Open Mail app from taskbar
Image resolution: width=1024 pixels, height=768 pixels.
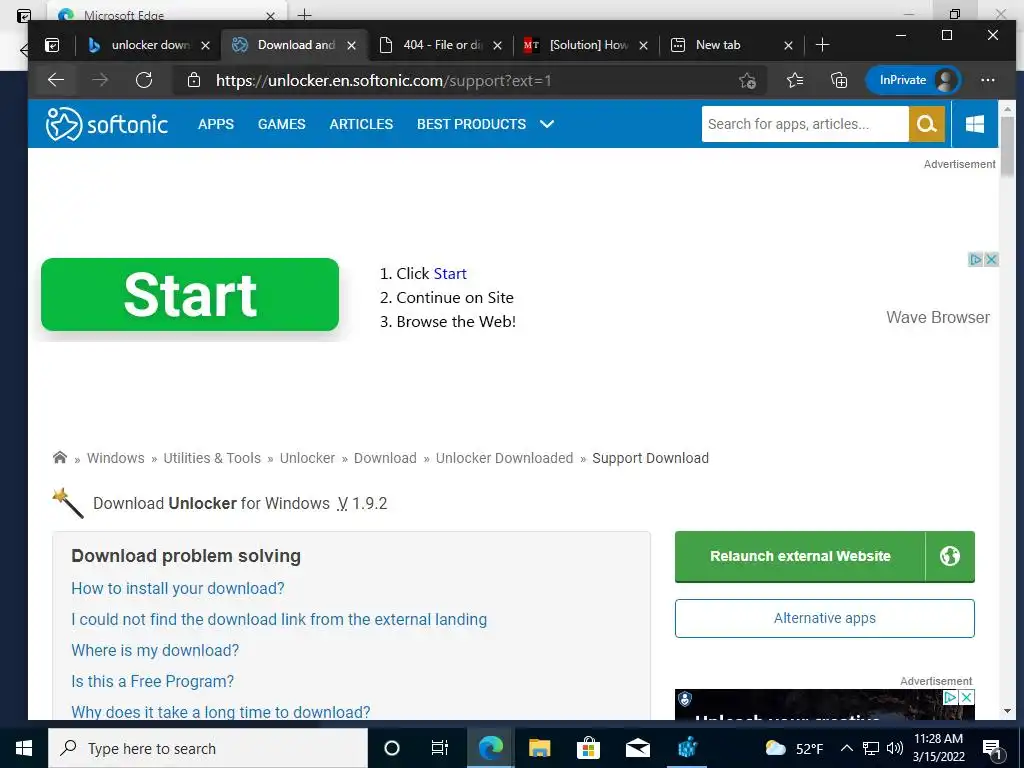(x=637, y=748)
